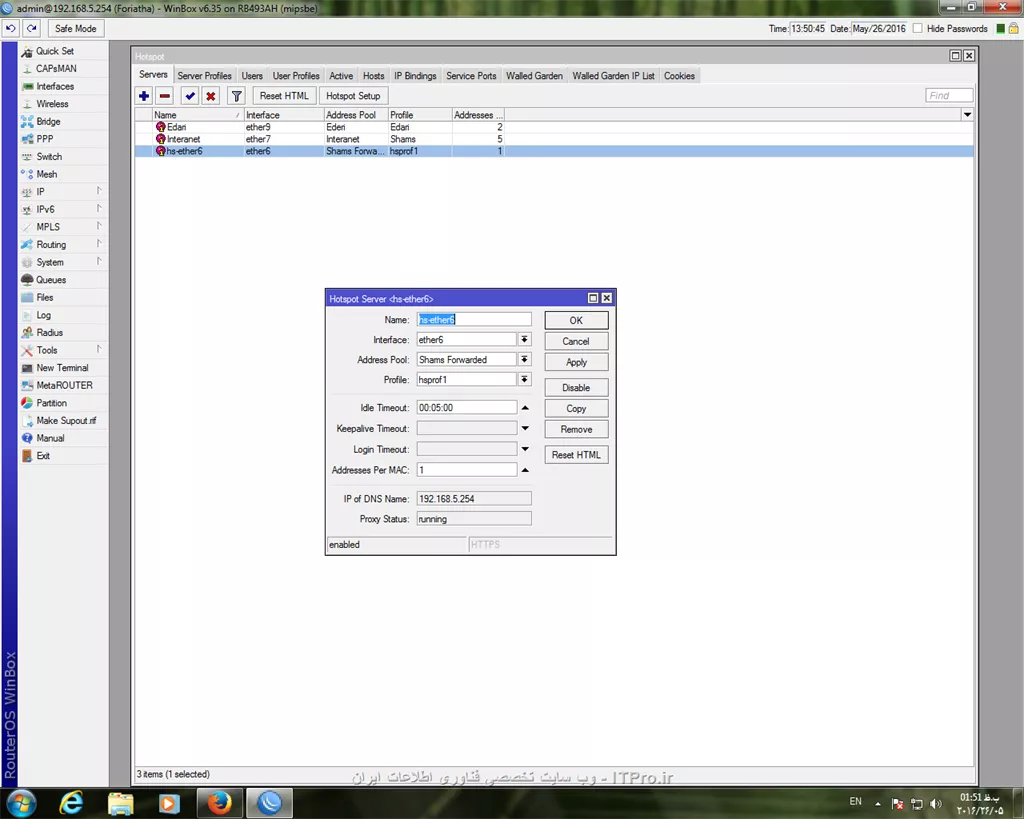The image size is (1024, 819).
Task: Open Interfaces in the sidebar
Action: pos(63,86)
